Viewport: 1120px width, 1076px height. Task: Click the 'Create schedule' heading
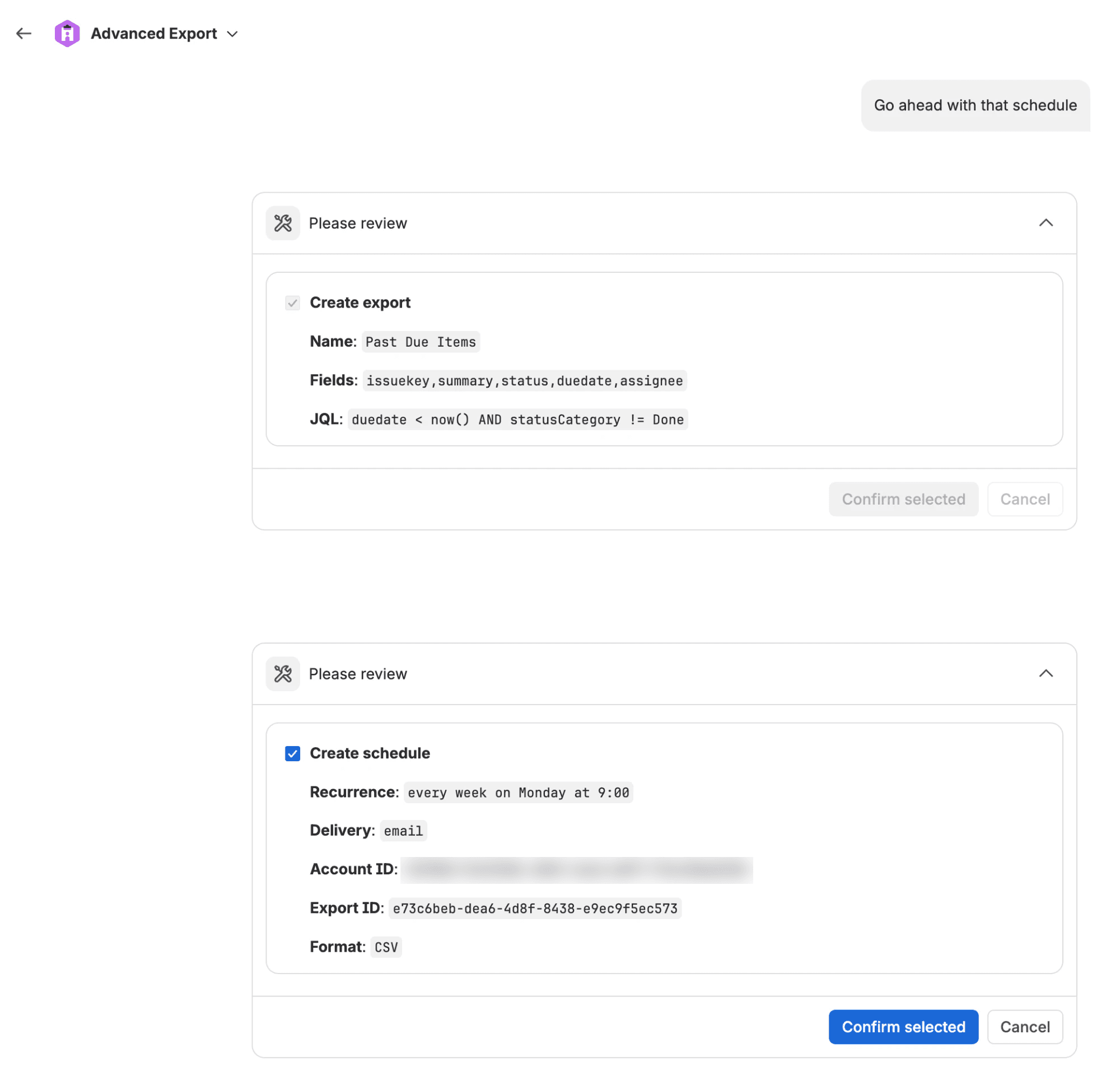[370, 754]
